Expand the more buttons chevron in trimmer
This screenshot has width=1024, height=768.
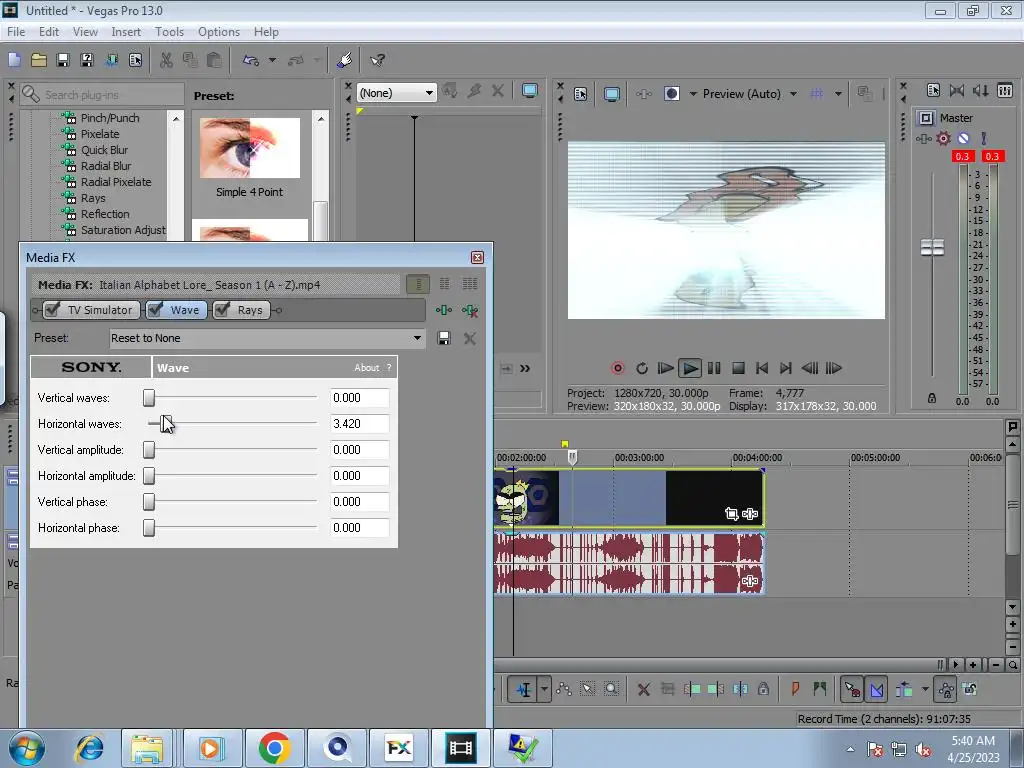click(x=525, y=369)
